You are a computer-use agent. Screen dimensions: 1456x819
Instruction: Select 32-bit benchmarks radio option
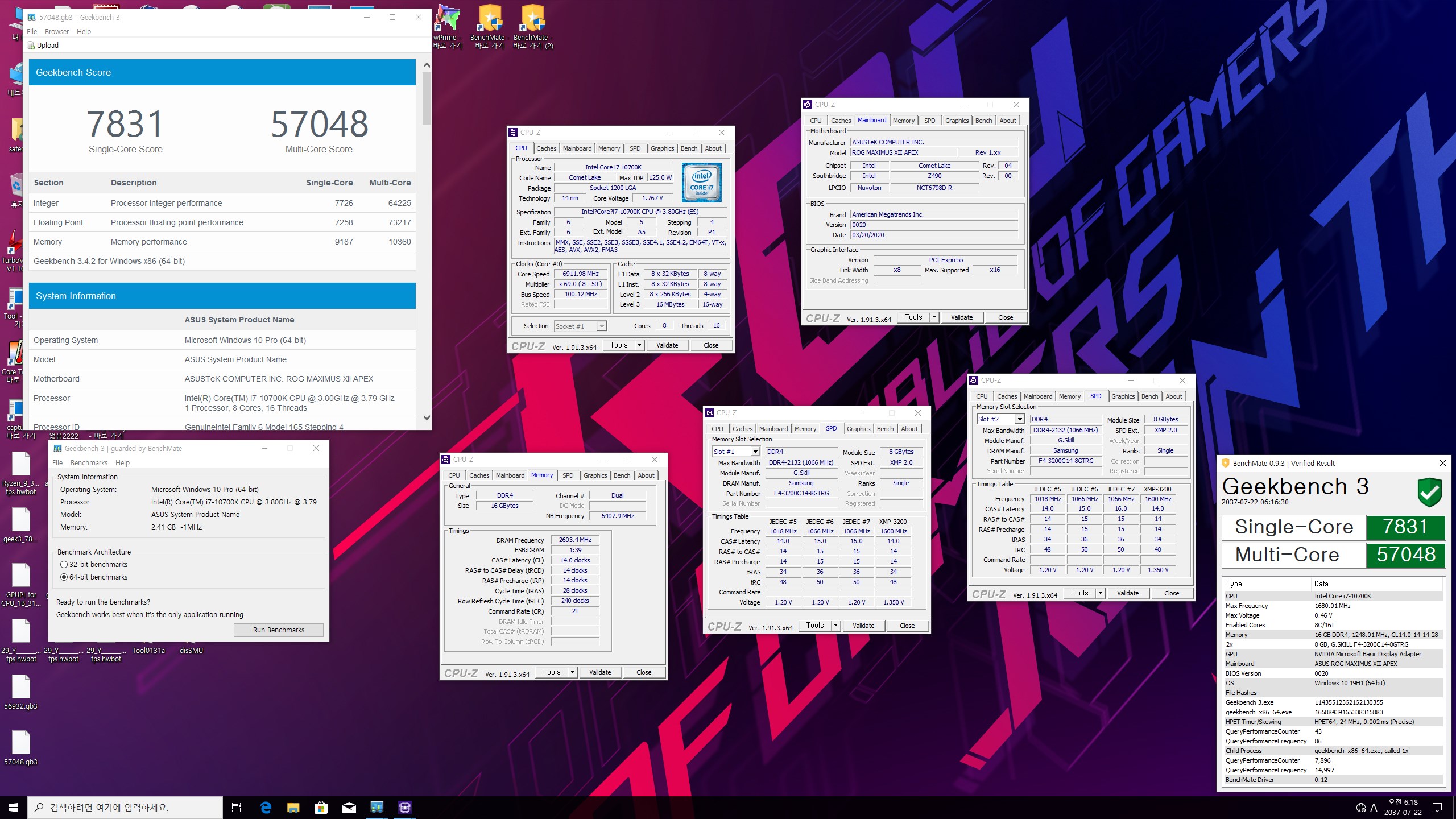(x=64, y=565)
